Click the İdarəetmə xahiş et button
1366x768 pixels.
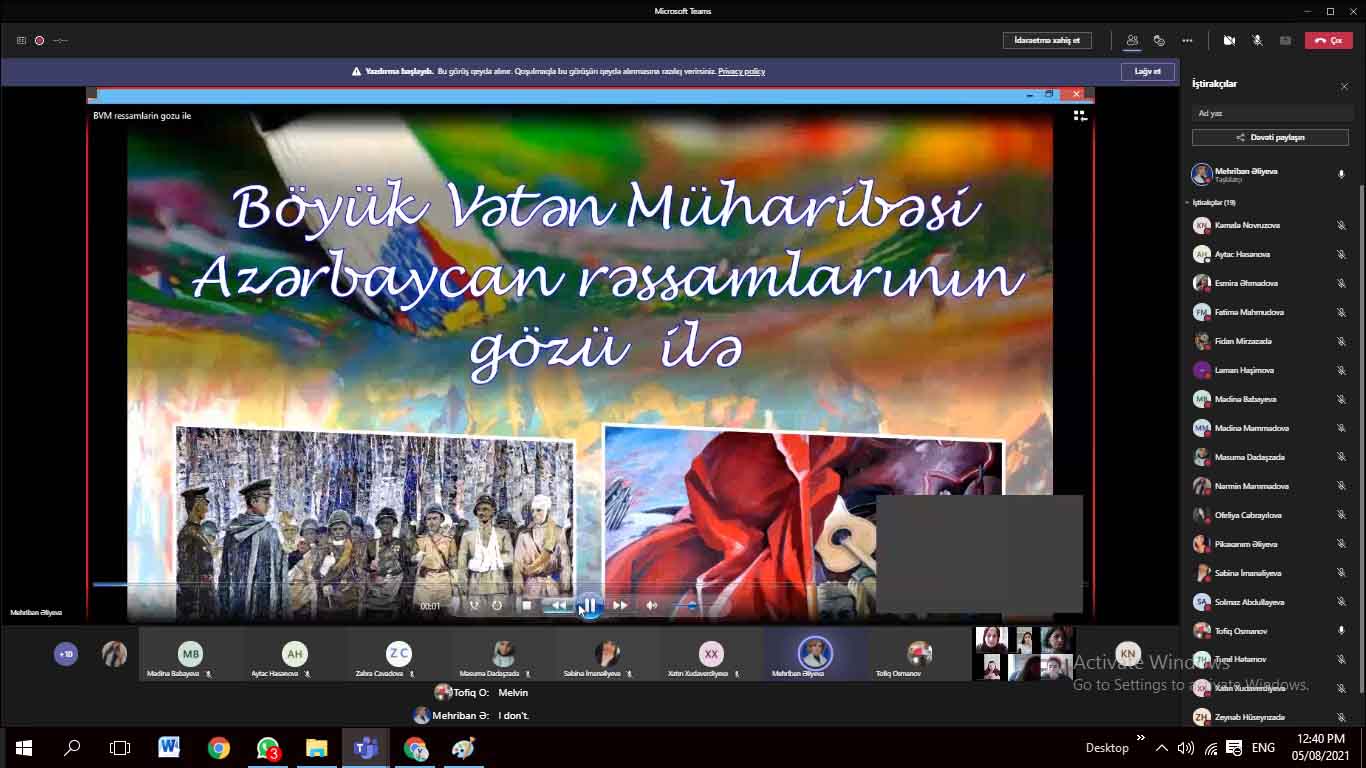[1047, 41]
